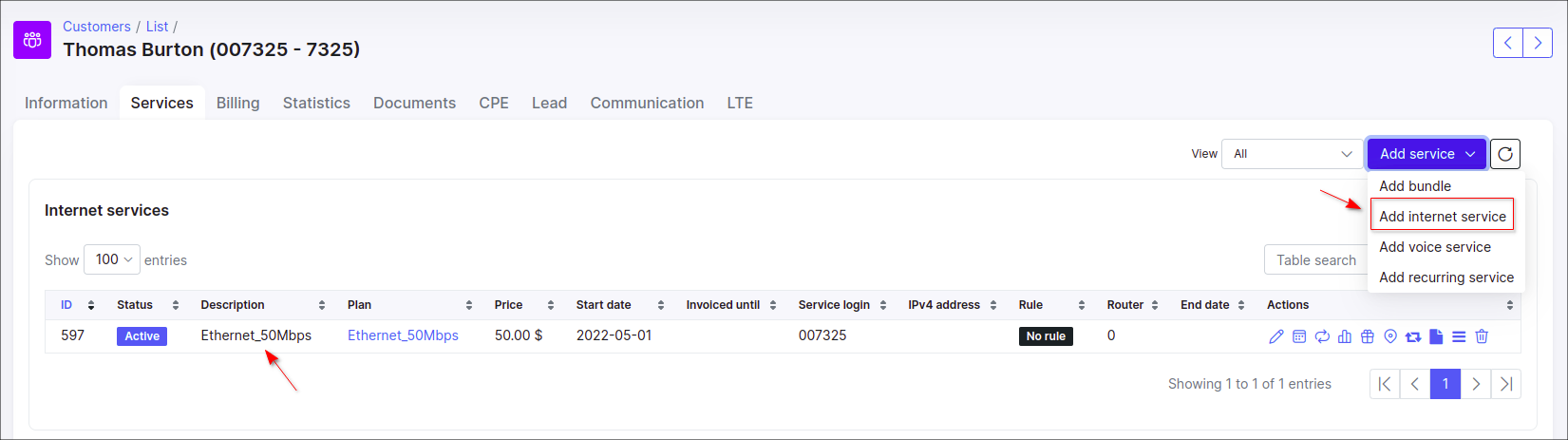Go to next customer with right arrow button
Screen dimensions: 1568x440
click(x=1538, y=43)
